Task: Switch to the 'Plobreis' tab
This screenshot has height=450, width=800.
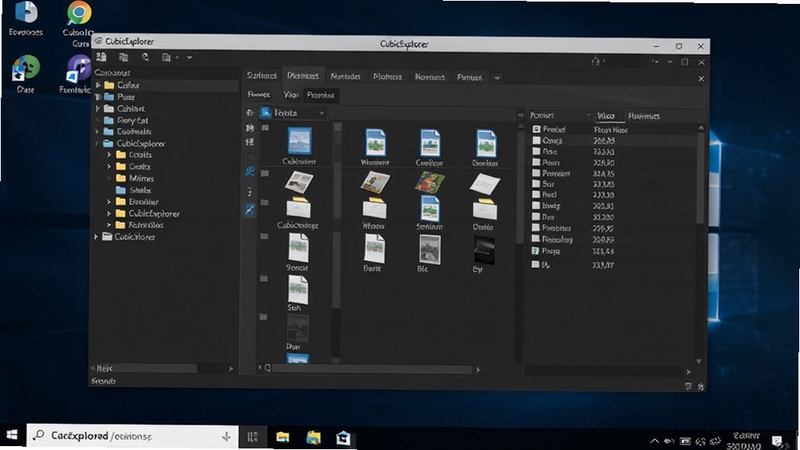Action: pos(387,77)
